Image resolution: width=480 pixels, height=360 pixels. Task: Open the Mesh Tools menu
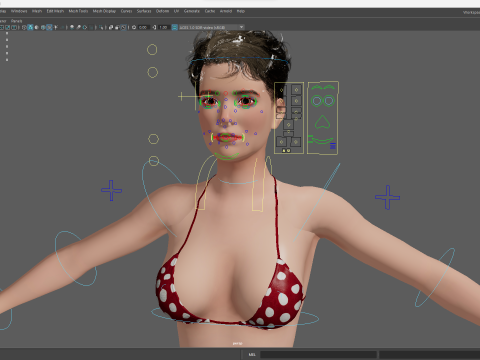(x=78, y=11)
